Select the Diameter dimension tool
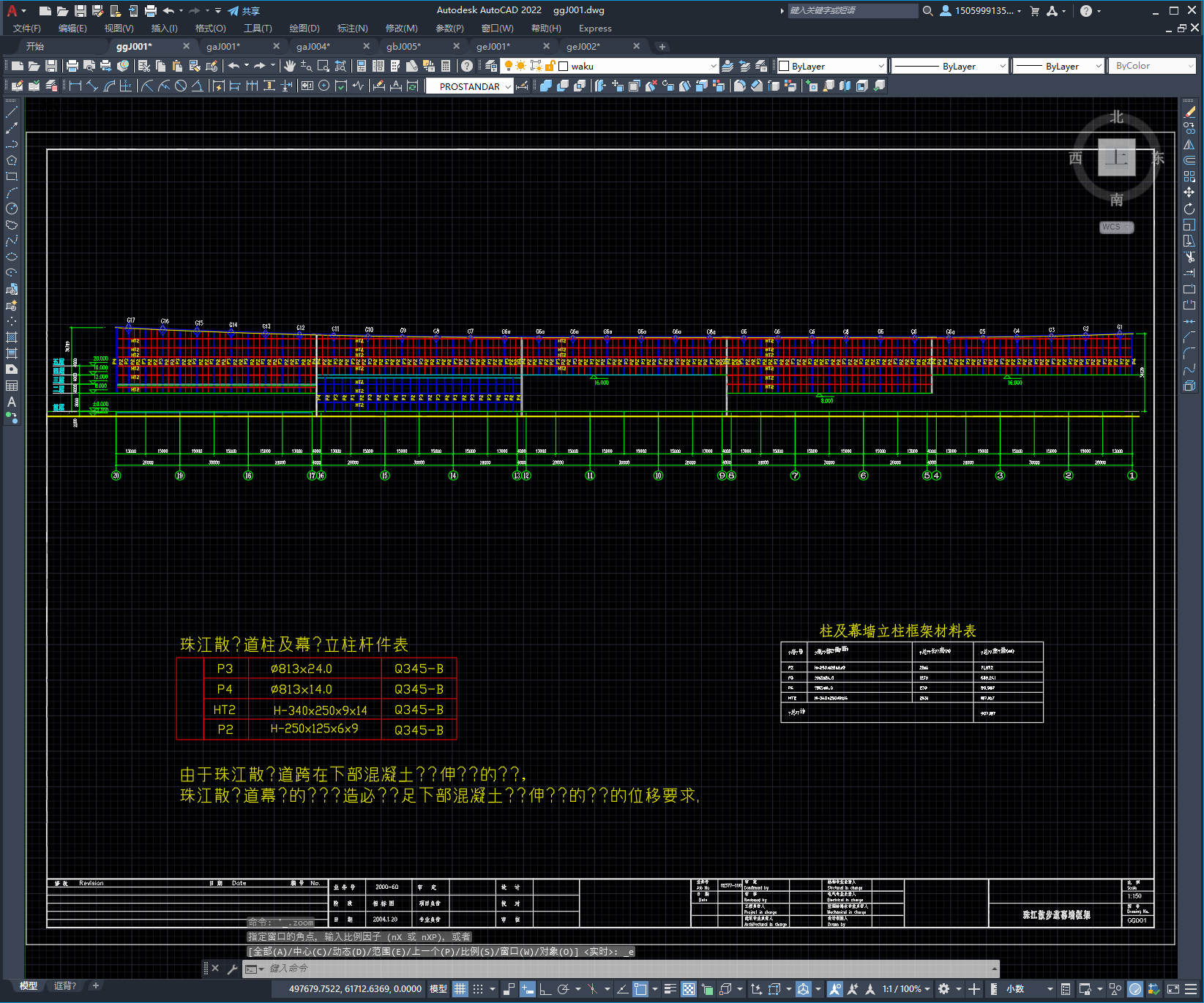The width and height of the screenshot is (1204, 1003). coord(181,86)
